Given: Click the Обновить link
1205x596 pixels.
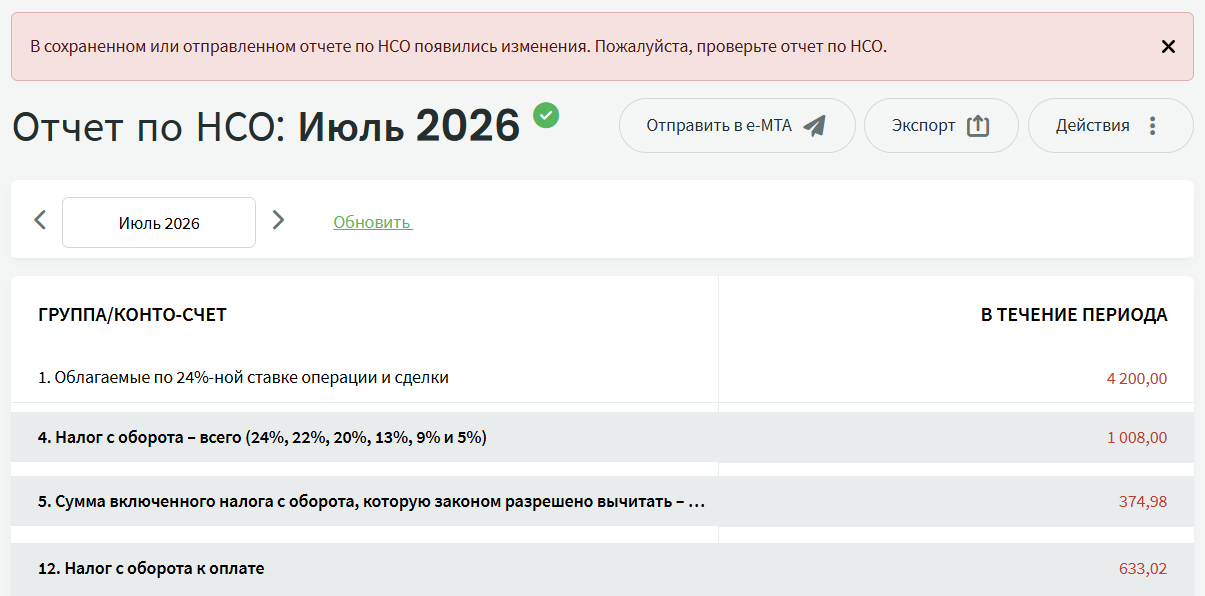Looking at the screenshot, I should (x=372, y=222).
